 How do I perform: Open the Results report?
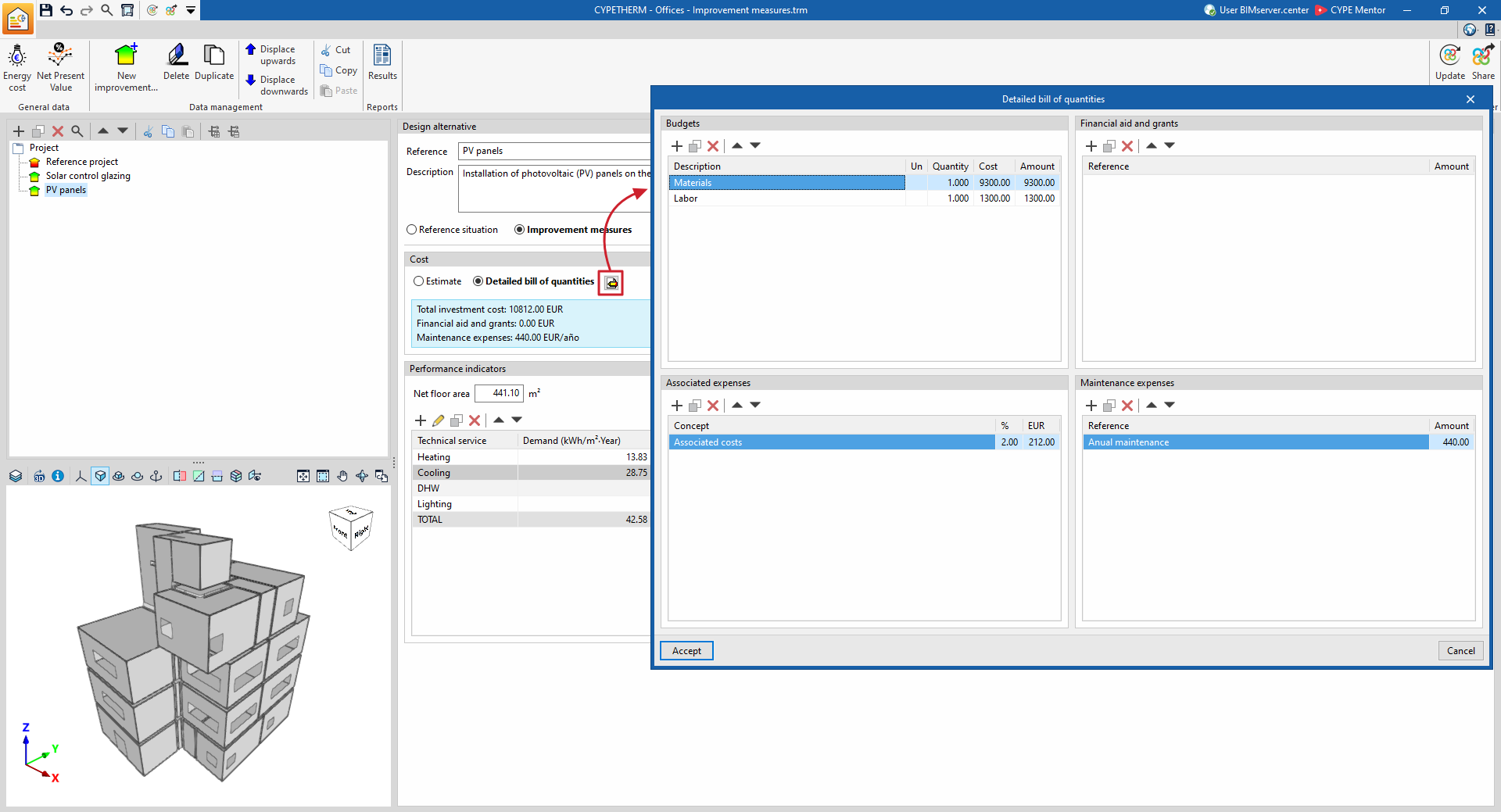382,63
